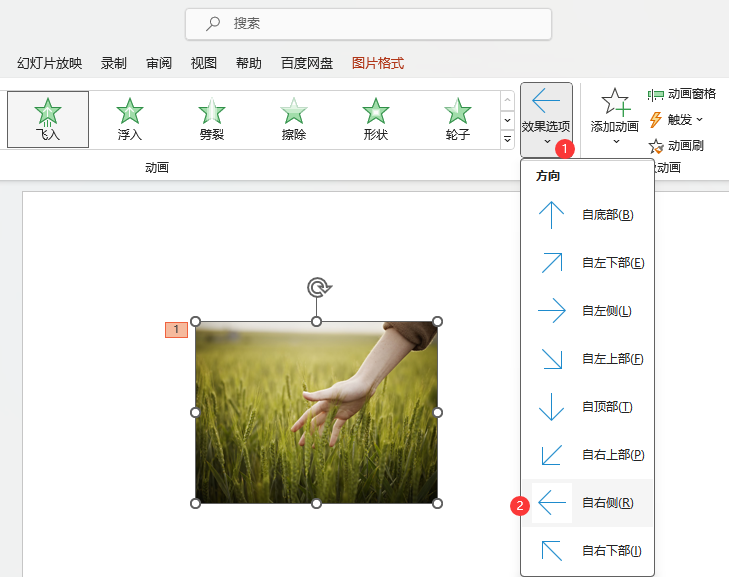729x577 pixels.
Task: Open the 百度网盘 tab
Action: (x=307, y=63)
